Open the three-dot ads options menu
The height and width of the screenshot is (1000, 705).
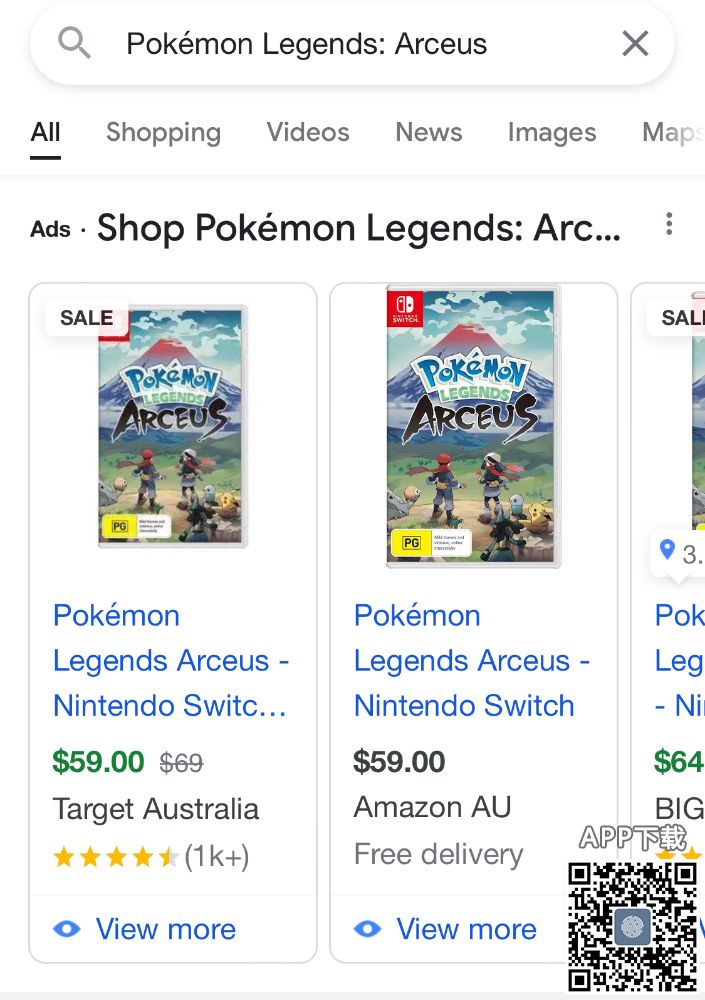tap(669, 225)
